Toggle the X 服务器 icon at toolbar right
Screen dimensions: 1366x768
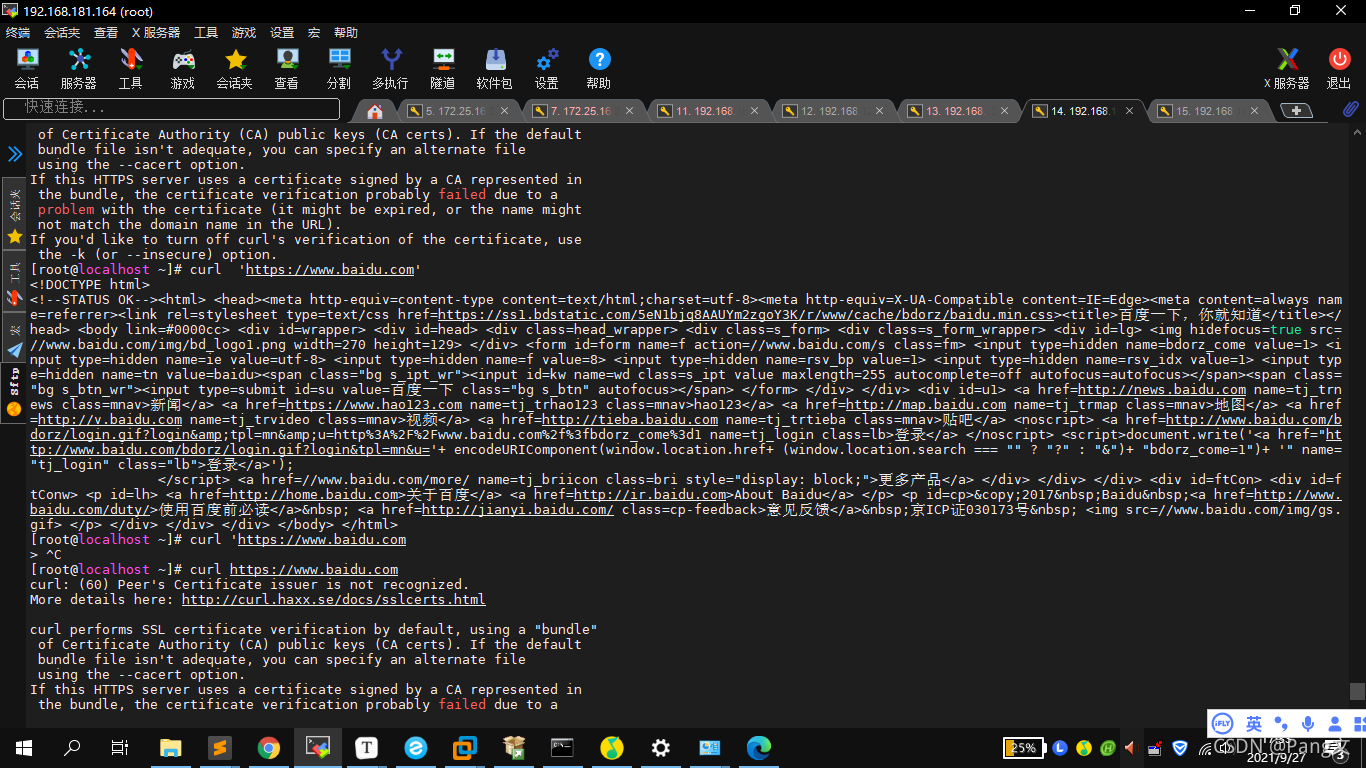tap(1287, 69)
